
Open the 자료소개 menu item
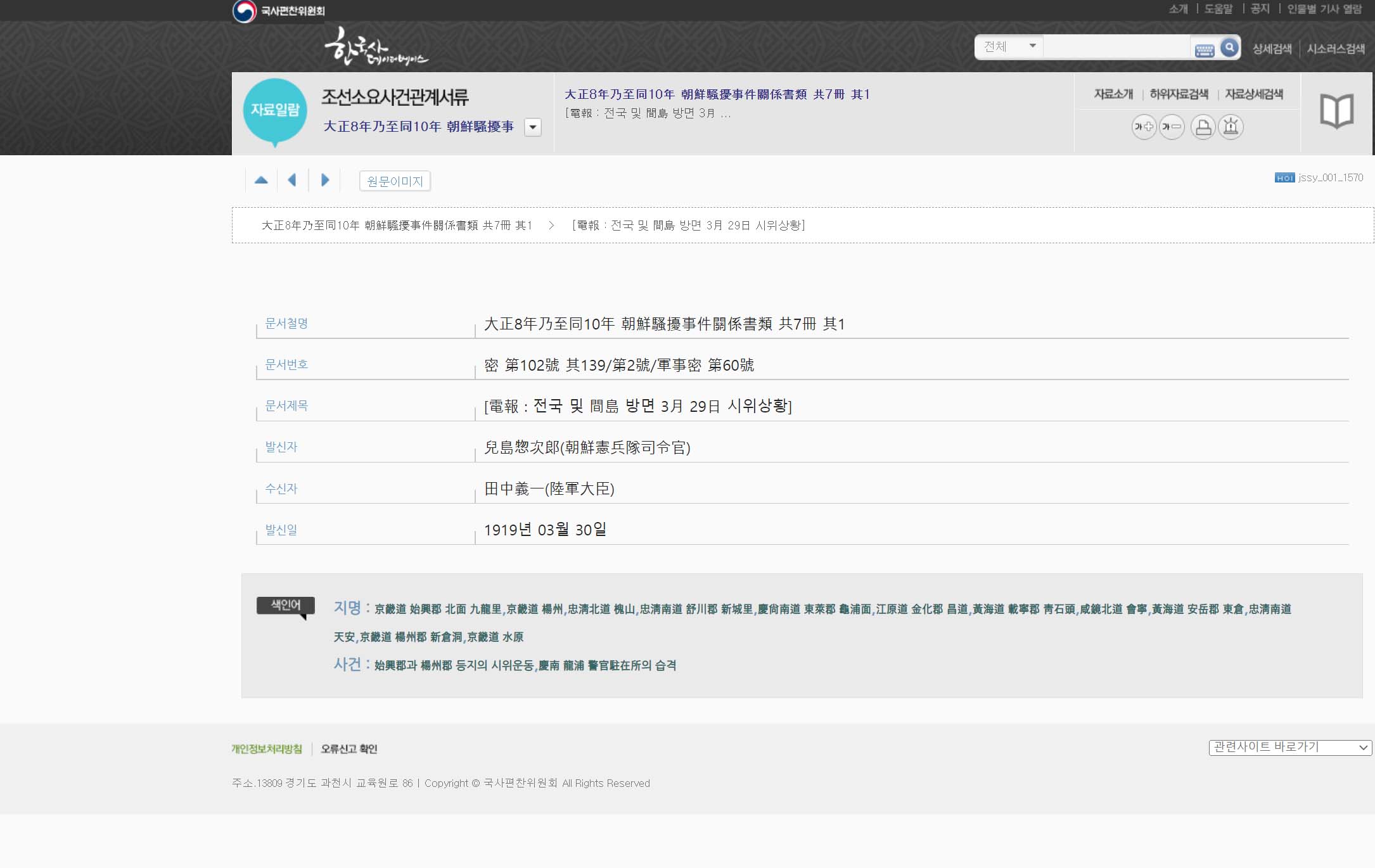click(x=1113, y=94)
